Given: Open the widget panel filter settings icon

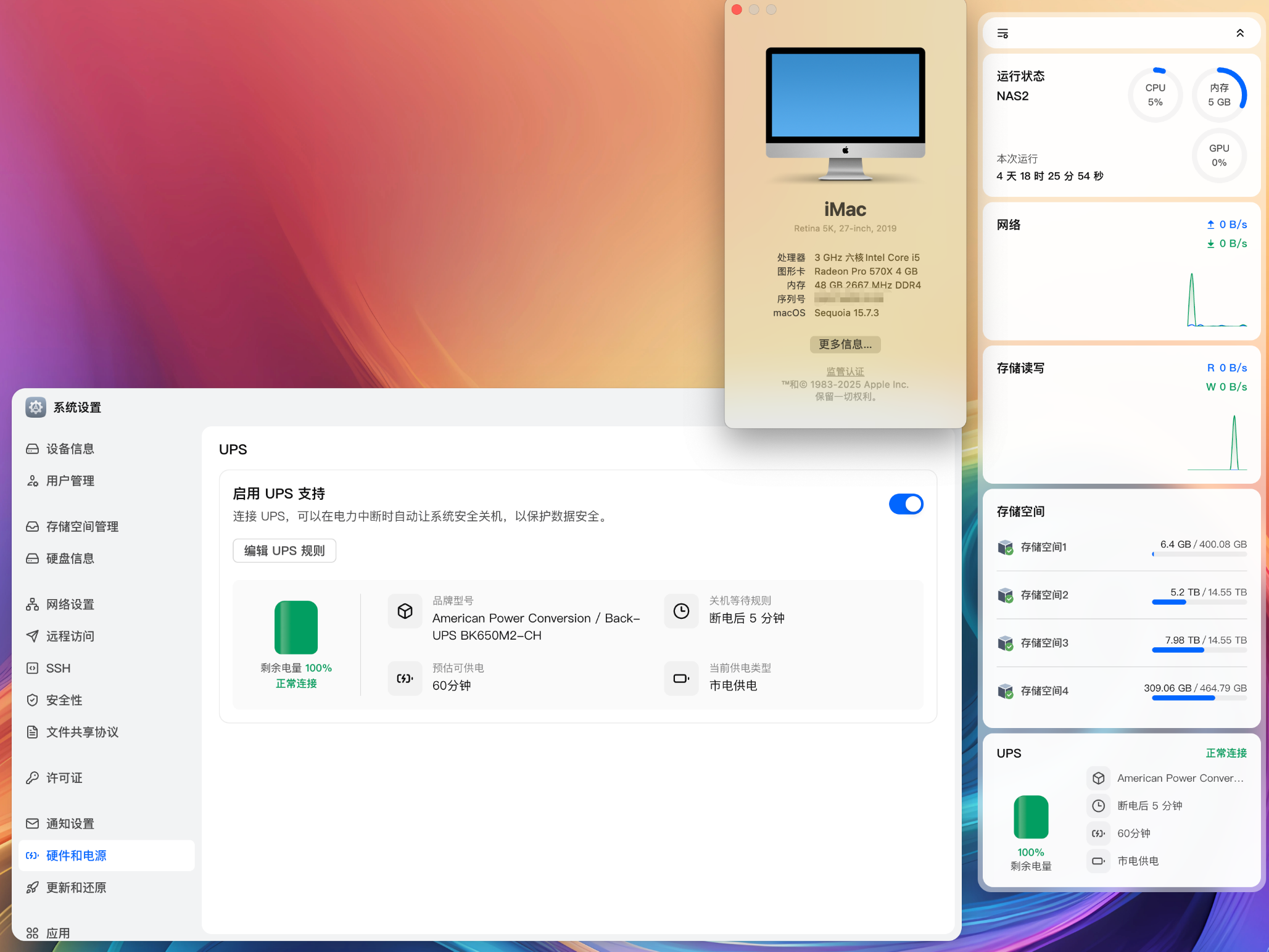Looking at the screenshot, I should 1002,33.
